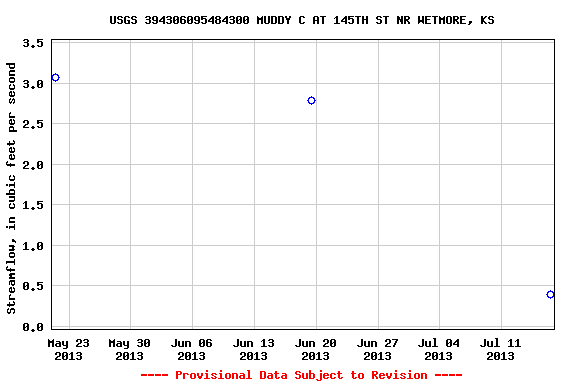Click the 2.5 y-axis tick label
The image size is (576, 384).
pyautogui.click(x=33, y=124)
